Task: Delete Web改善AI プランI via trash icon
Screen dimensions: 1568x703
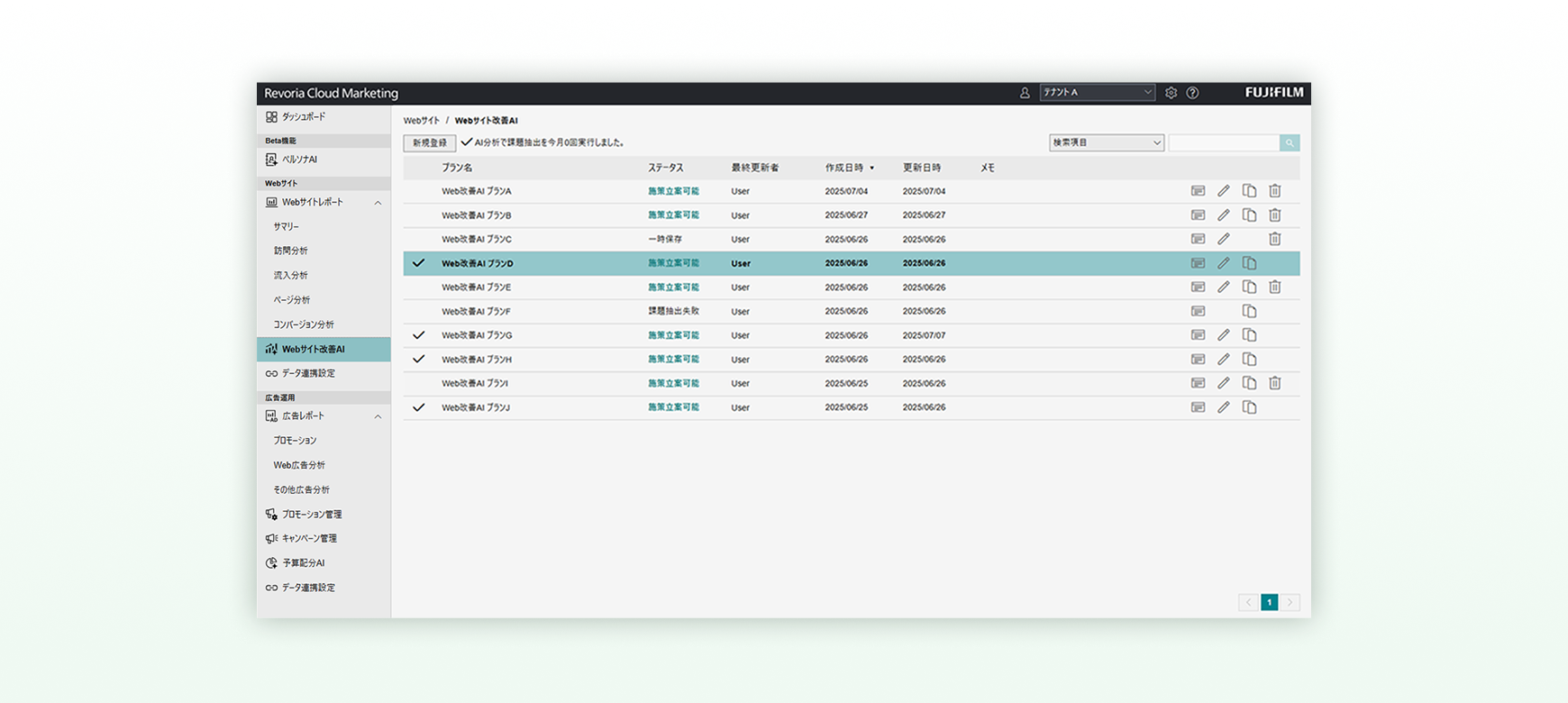Action: (x=1274, y=383)
